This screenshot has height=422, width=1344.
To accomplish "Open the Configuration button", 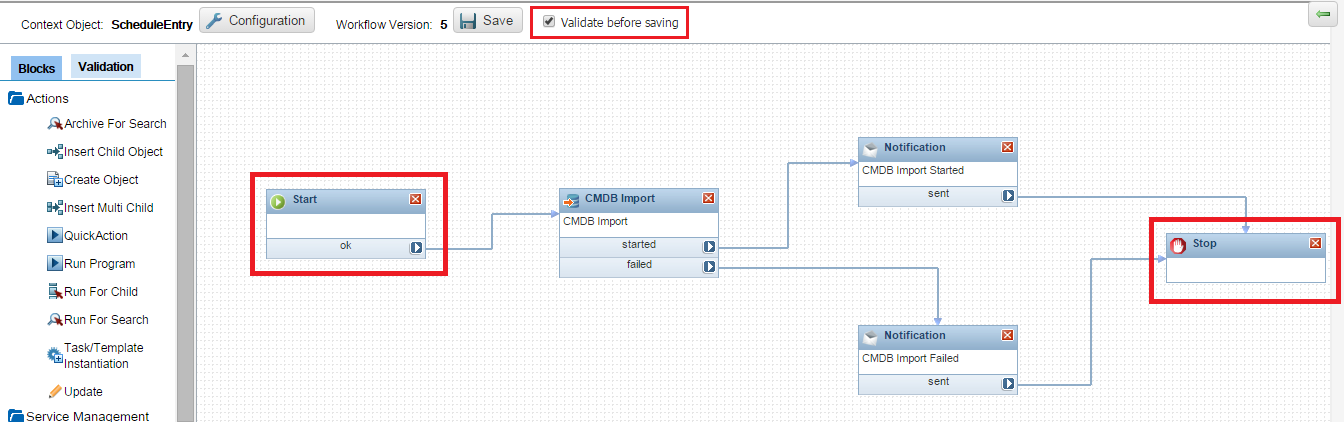I will pos(257,21).
